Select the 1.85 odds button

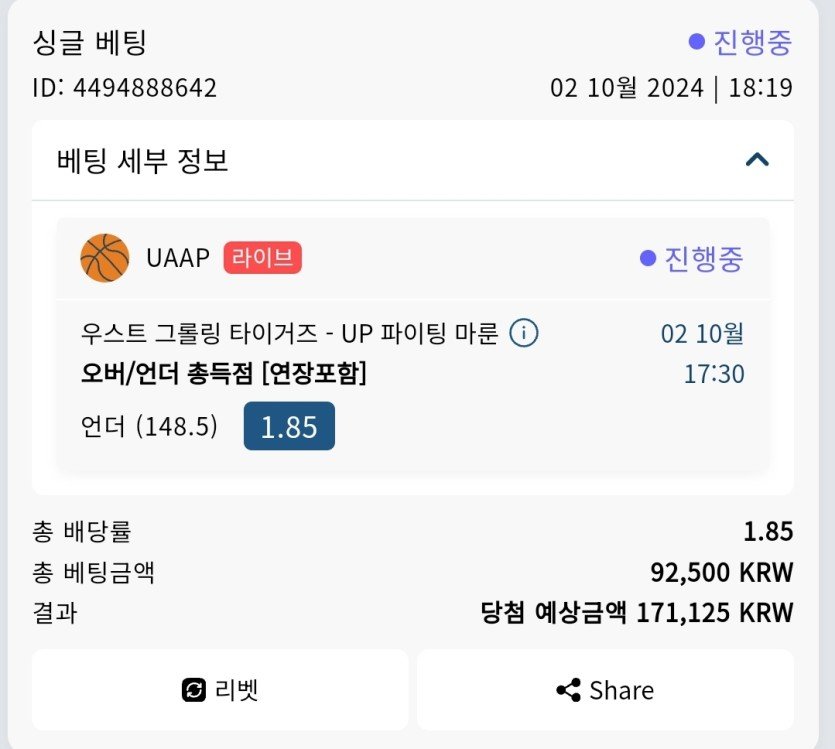289,427
